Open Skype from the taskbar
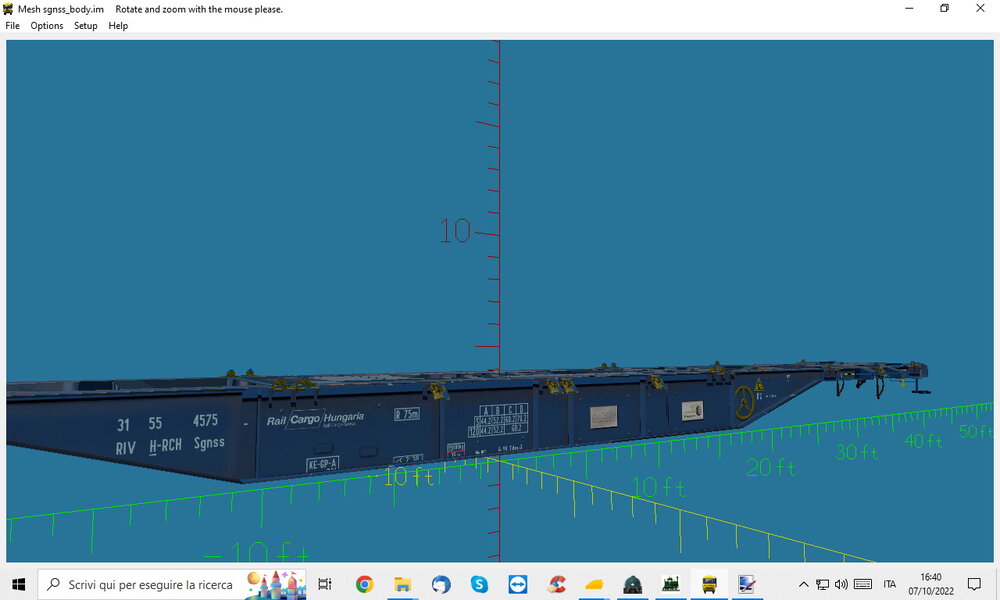The image size is (1000, 600). 479,584
